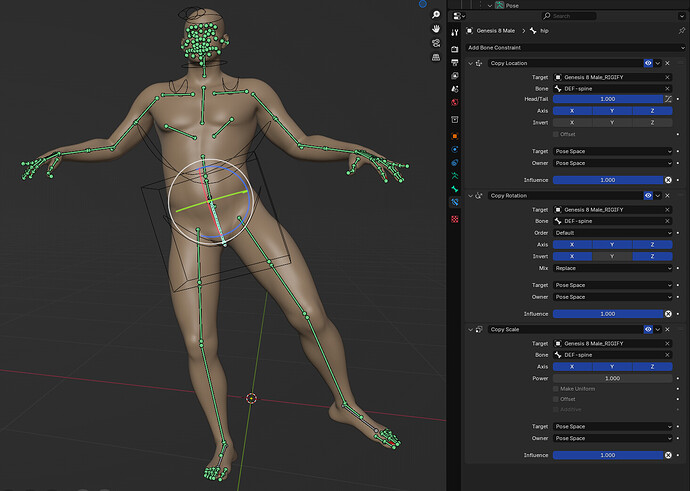Open the checkered Texture properties tab
Screen dimensions: 690x491
pyautogui.click(x=455, y=219)
